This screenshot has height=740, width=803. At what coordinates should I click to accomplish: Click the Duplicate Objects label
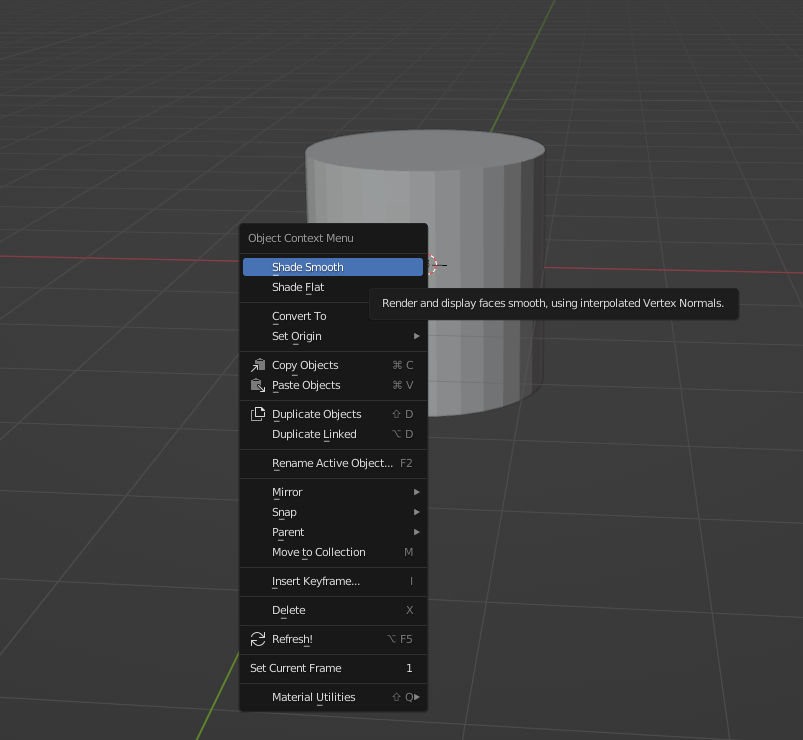pyautogui.click(x=316, y=414)
